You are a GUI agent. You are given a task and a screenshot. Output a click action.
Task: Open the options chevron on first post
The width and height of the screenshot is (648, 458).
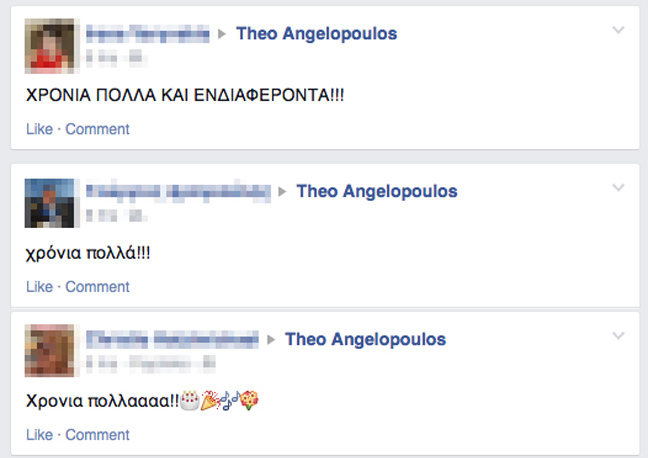[x=618, y=30]
